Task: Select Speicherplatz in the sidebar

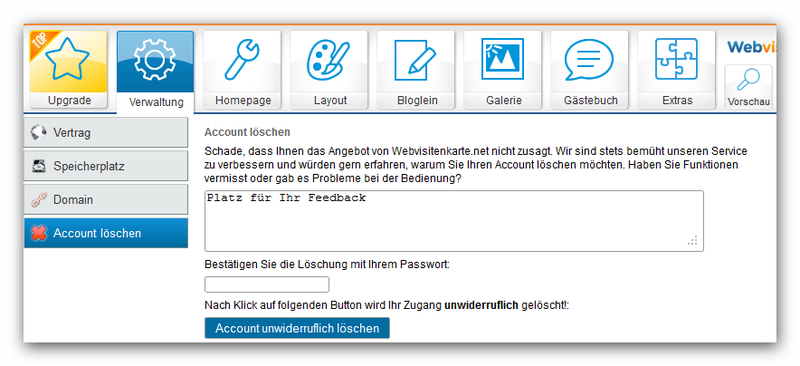Action: coord(106,166)
